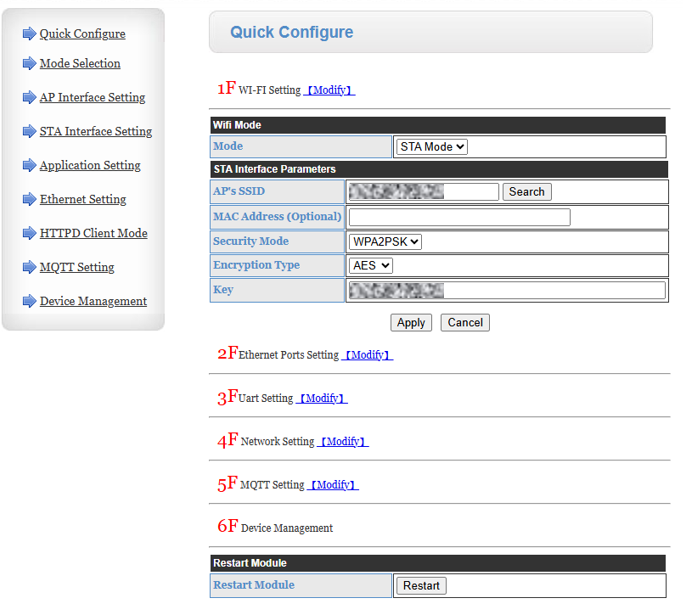Click the Key password field
This screenshot has width=683, height=608.
(507, 290)
